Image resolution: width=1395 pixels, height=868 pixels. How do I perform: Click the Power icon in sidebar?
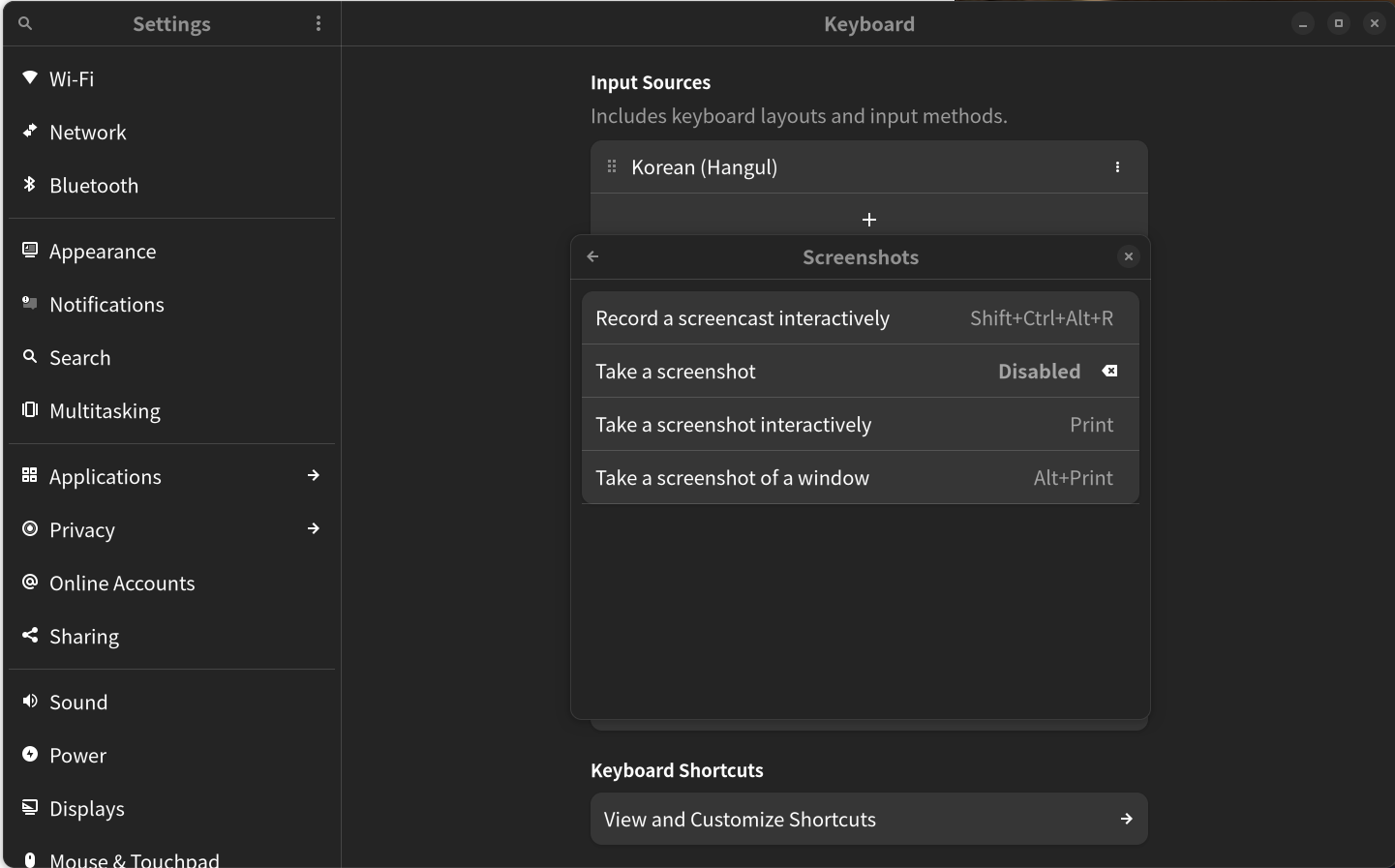30,754
